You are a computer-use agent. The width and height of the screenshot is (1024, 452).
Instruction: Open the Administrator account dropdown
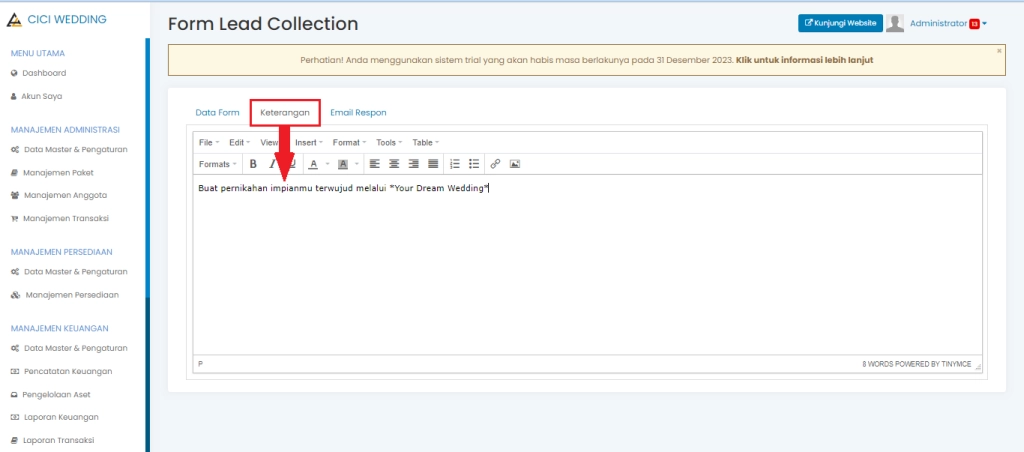click(x=948, y=23)
